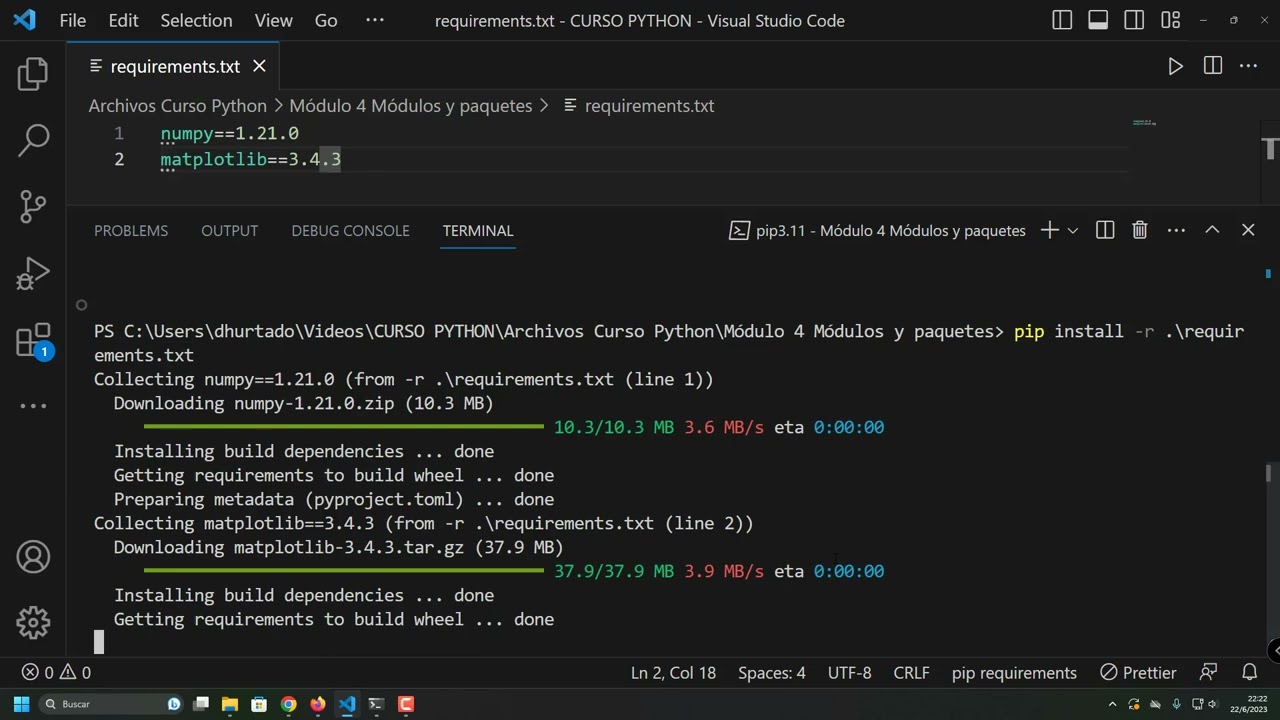The image size is (1280, 720).
Task: Expand the Módulo 4 Módulos y paquetes breadcrumb
Action: point(410,106)
